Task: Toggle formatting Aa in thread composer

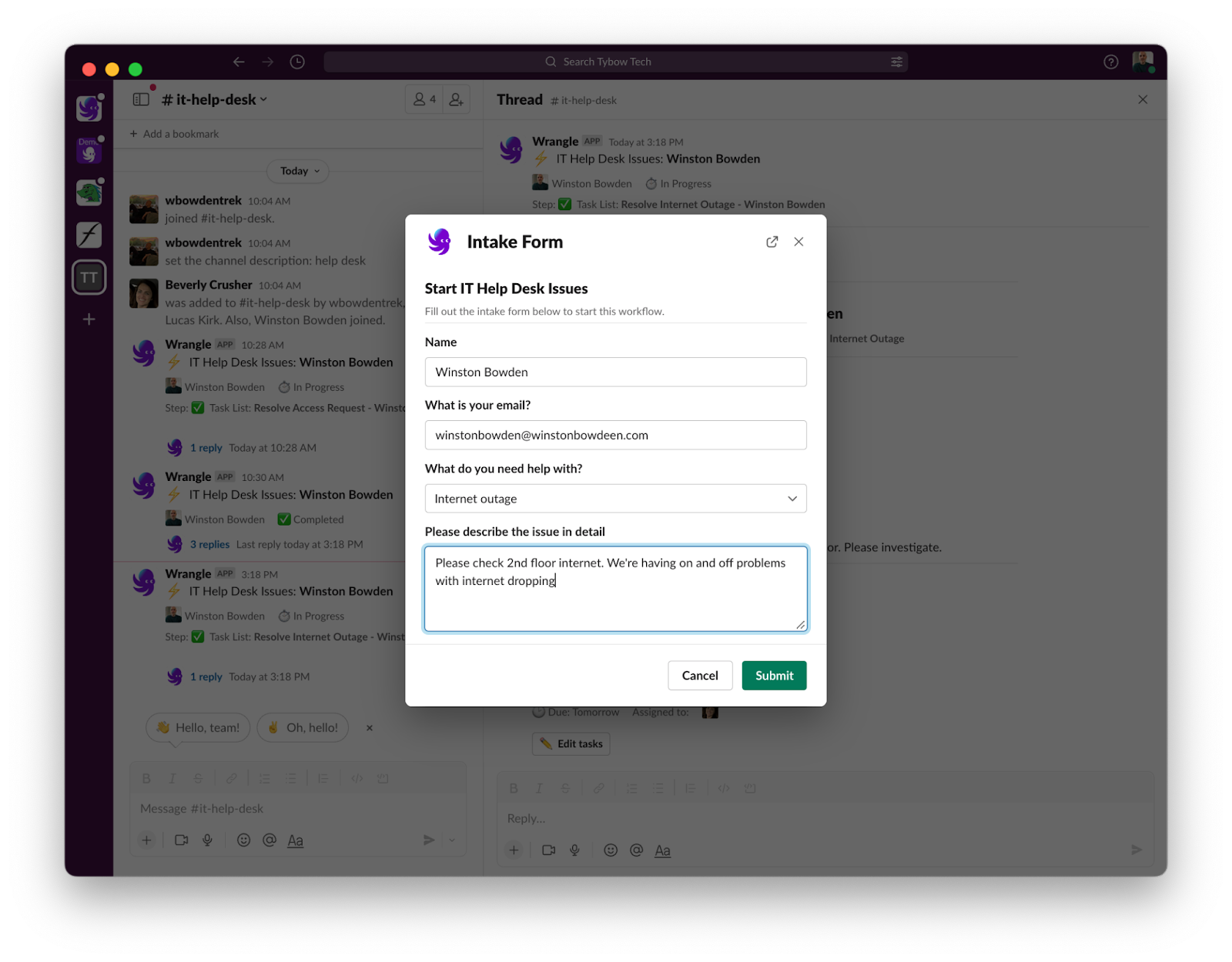Action: tap(662, 850)
